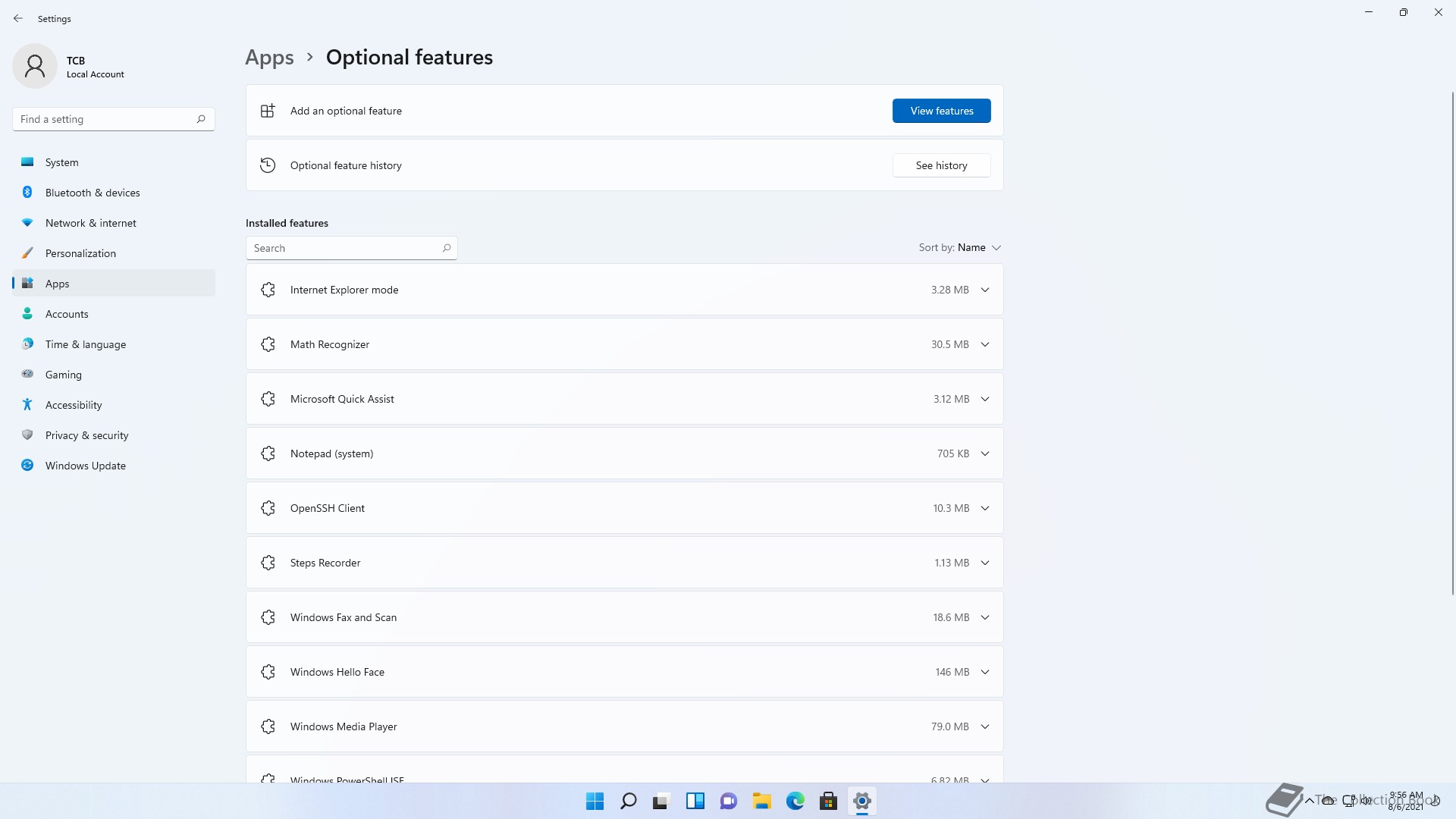This screenshot has height=819, width=1456.
Task: Click the magnifier in the installed features search
Action: click(447, 248)
